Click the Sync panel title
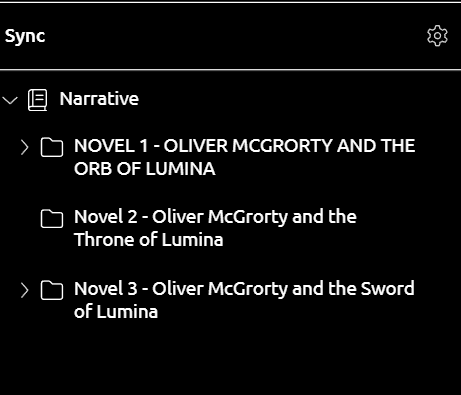 pyautogui.click(x=25, y=36)
